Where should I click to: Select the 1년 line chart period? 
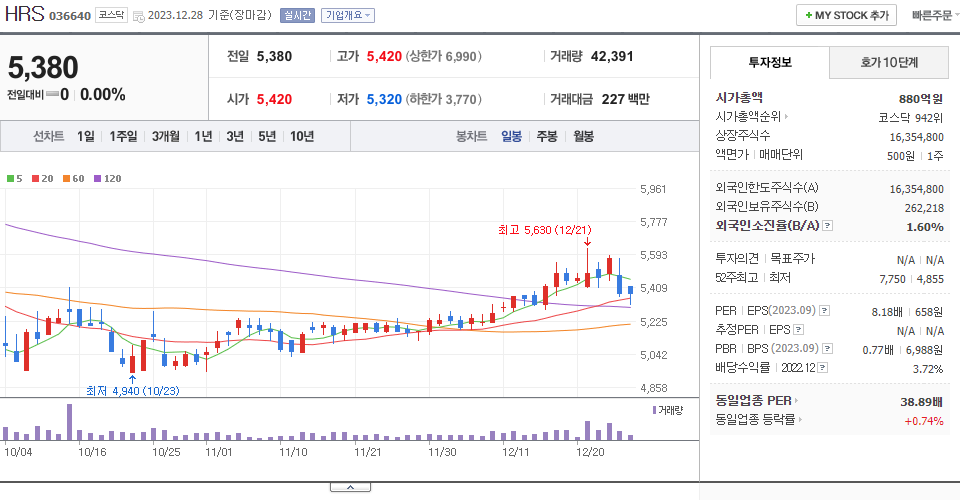coord(203,136)
